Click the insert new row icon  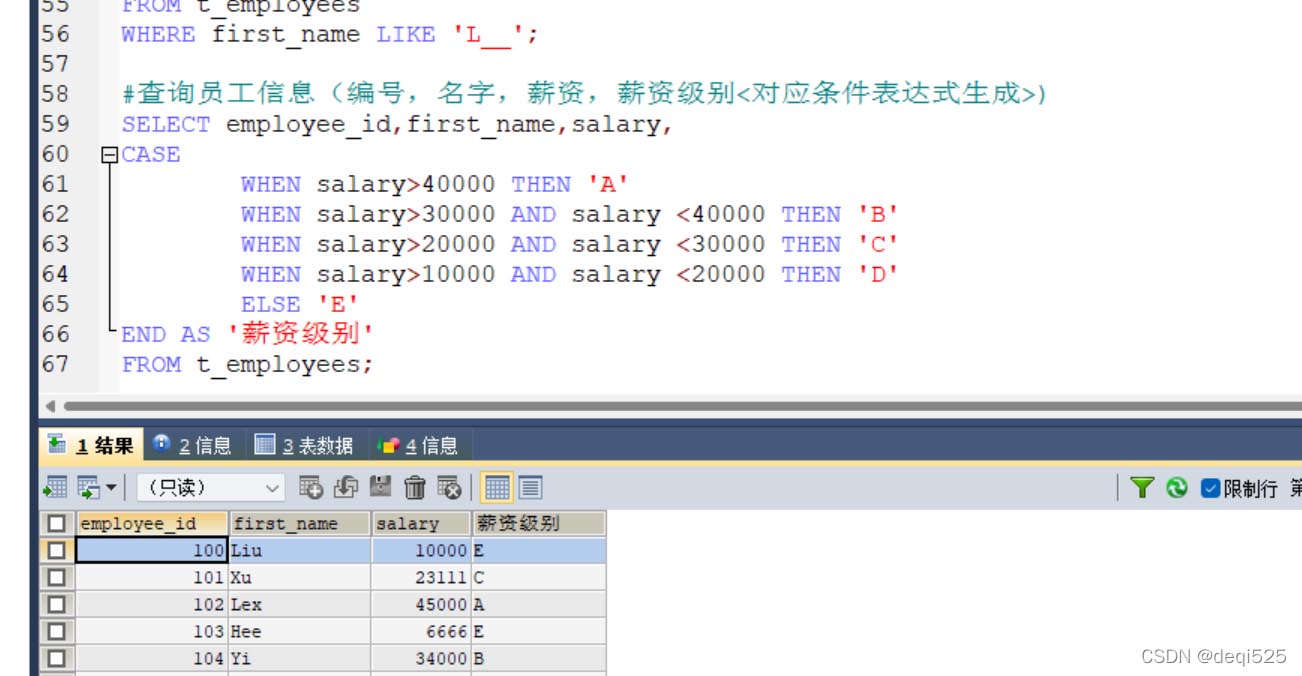click(311, 487)
